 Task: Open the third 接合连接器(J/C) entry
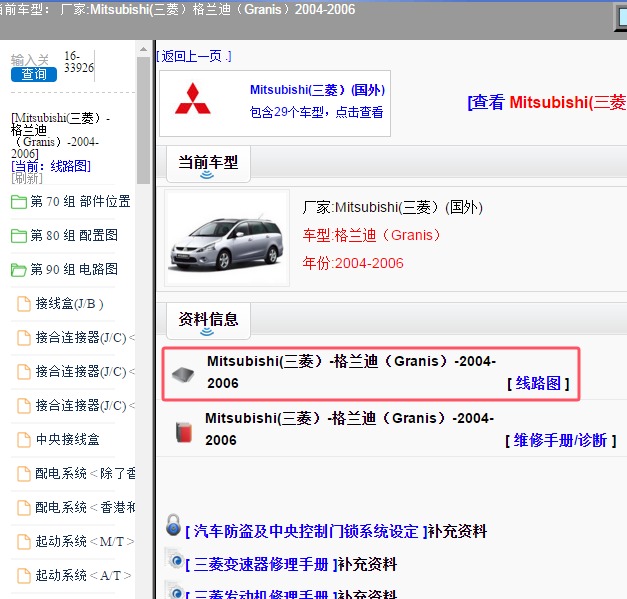[x=85, y=406]
